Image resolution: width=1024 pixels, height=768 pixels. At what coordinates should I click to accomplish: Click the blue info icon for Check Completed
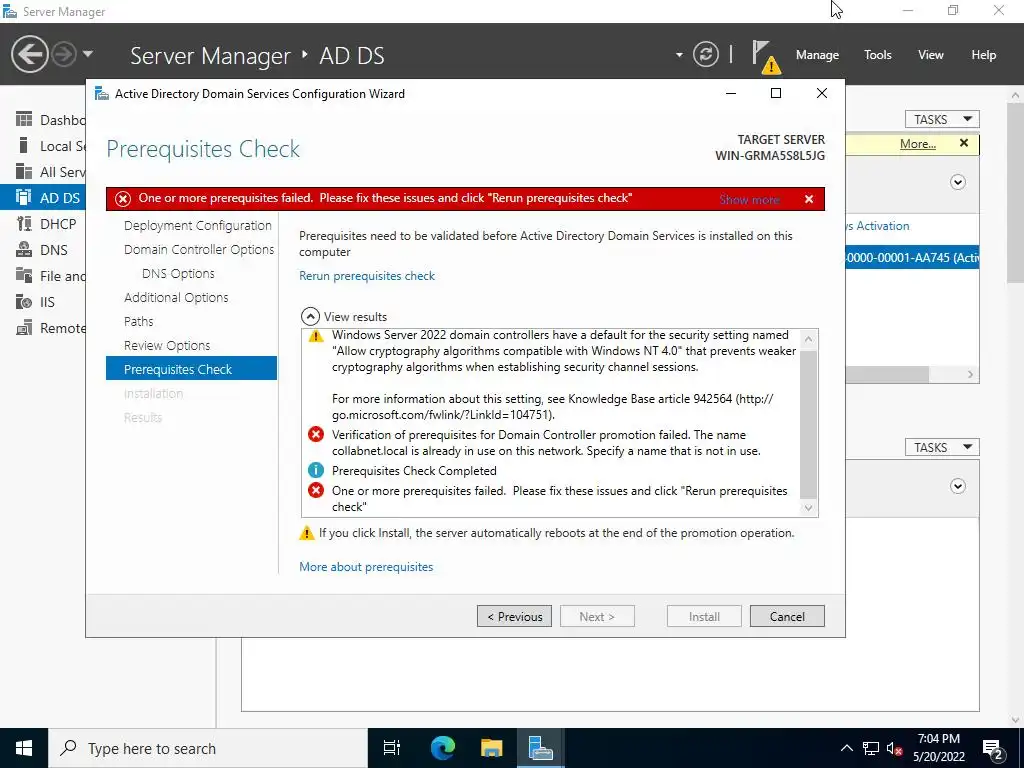click(x=316, y=470)
